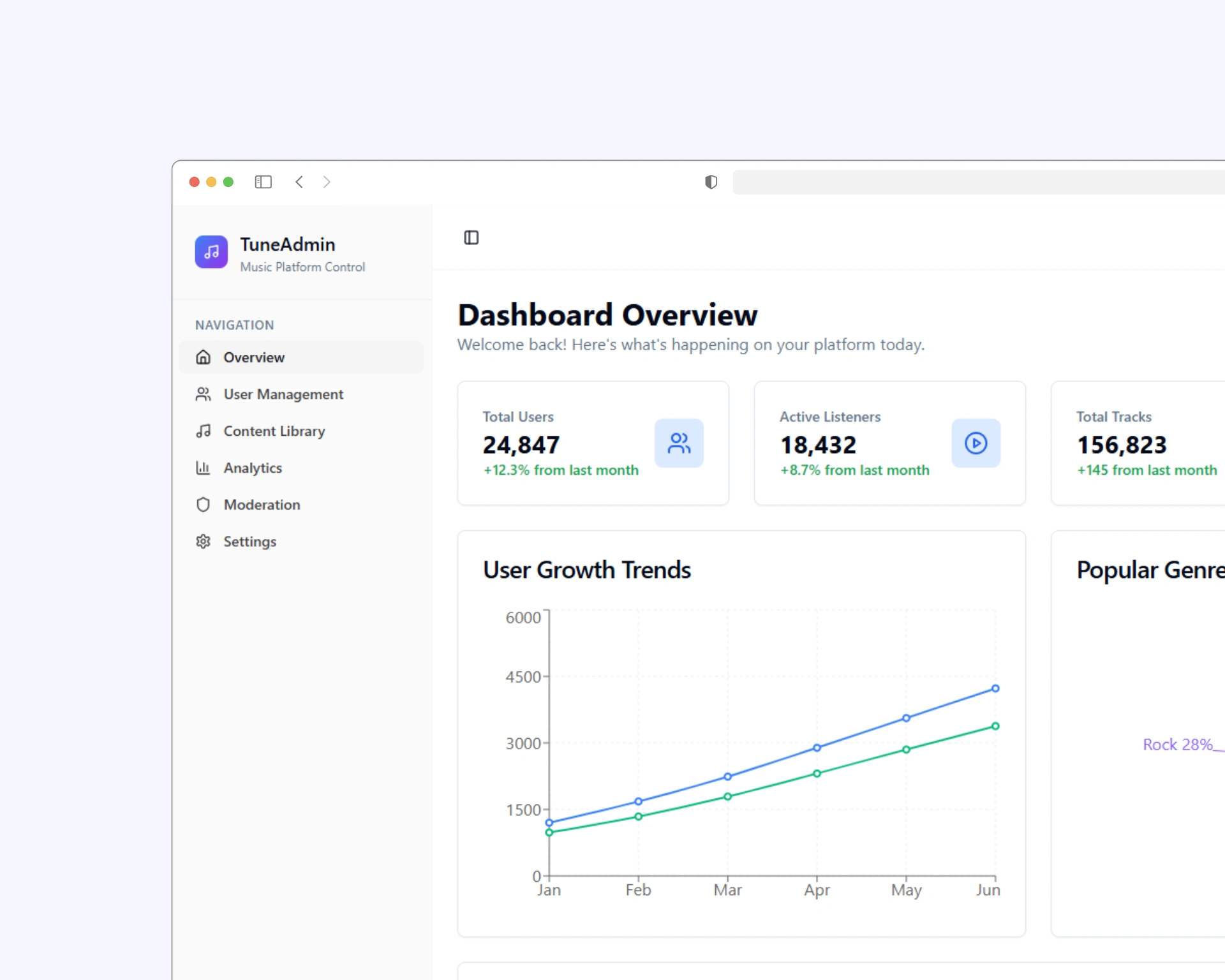Click the '+12.3% from last month' text
This screenshot has height=980, width=1225.
(x=561, y=470)
